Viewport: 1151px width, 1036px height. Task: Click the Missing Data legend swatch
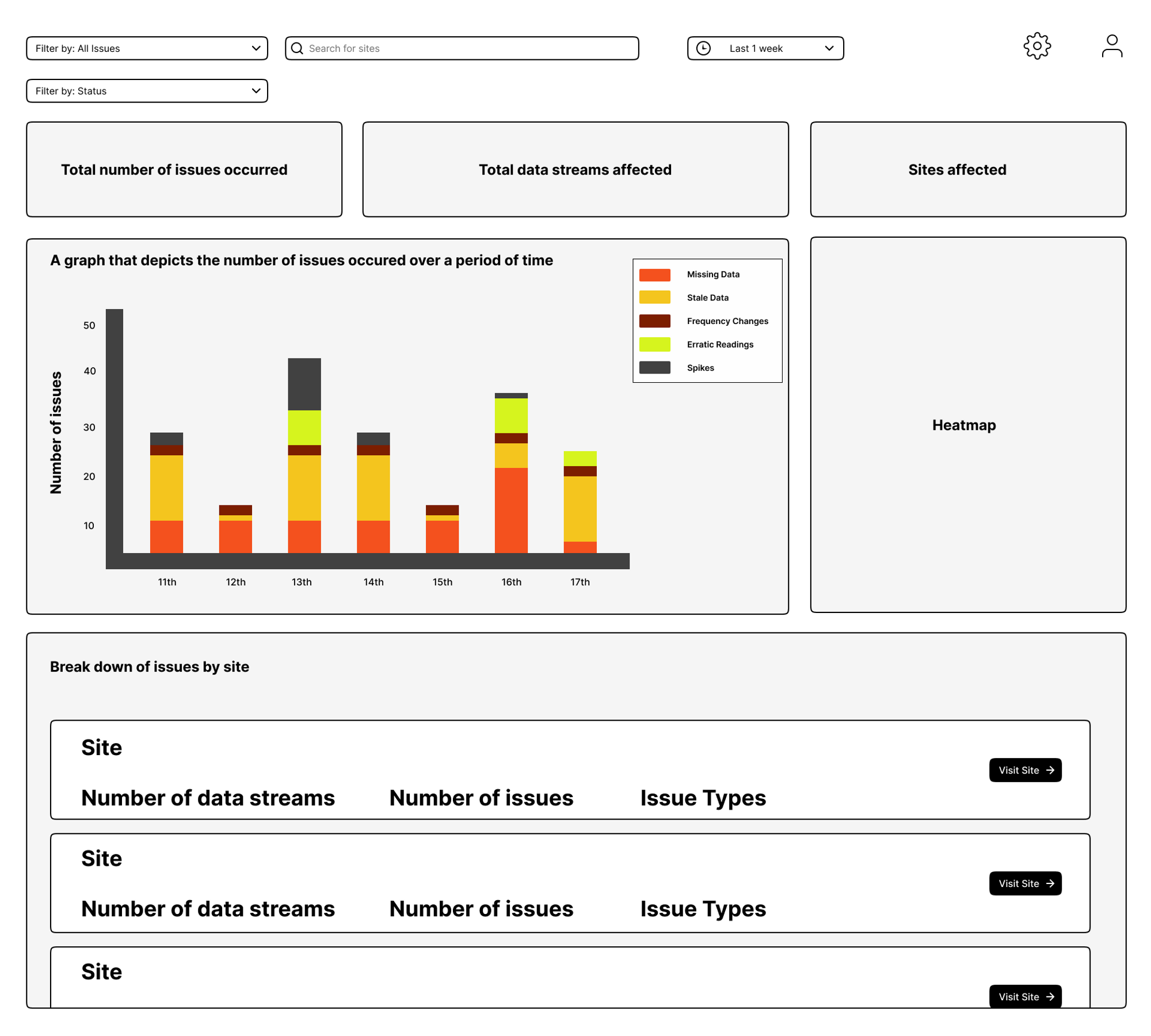pyautogui.click(x=654, y=275)
